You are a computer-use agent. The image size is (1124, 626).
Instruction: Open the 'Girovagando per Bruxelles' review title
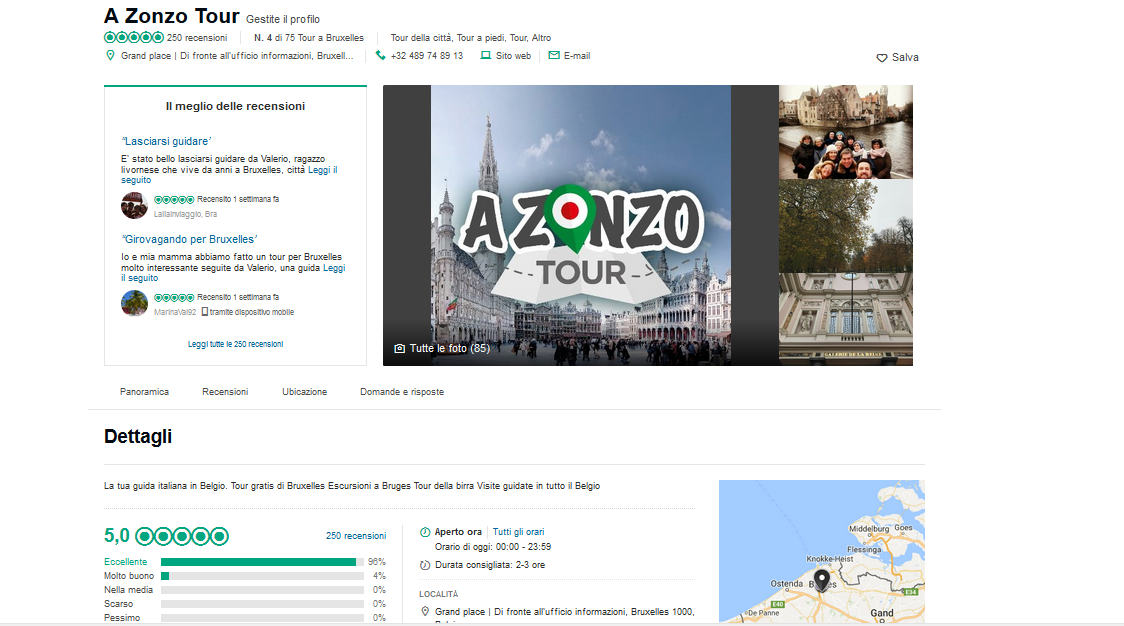[189, 239]
